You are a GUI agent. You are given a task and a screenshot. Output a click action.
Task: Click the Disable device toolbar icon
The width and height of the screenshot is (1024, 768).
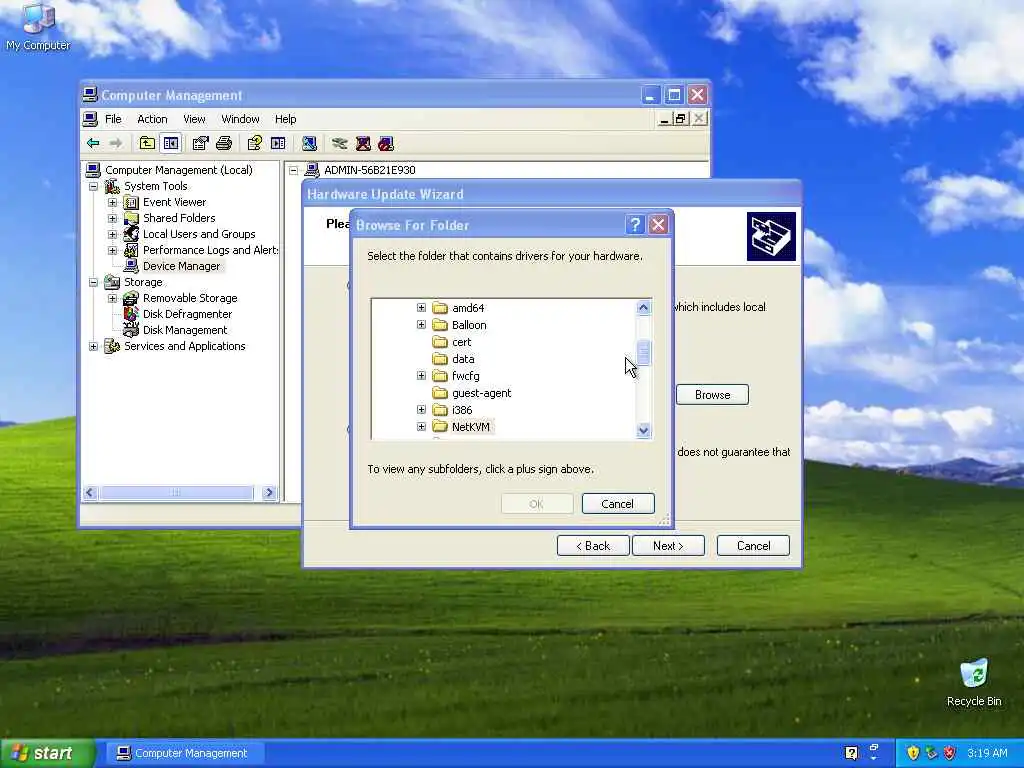(x=386, y=143)
